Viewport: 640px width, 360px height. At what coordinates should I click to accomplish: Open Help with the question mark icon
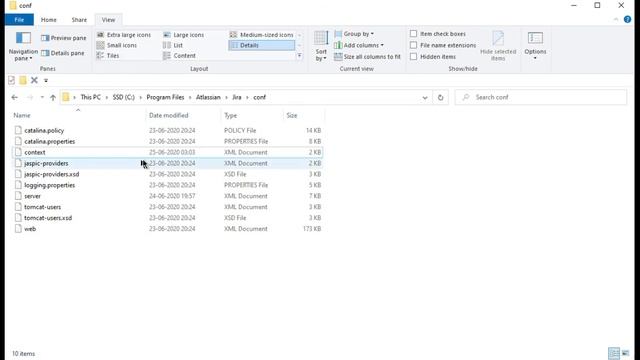coord(627,20)
